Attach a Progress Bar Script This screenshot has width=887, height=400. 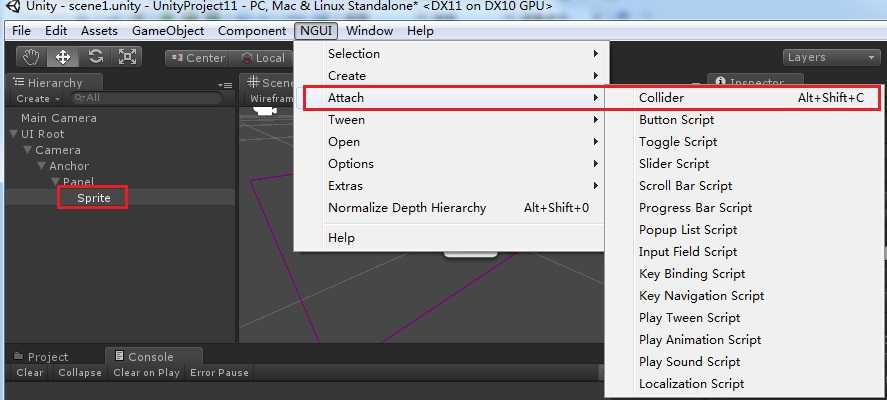click(744, 208)
